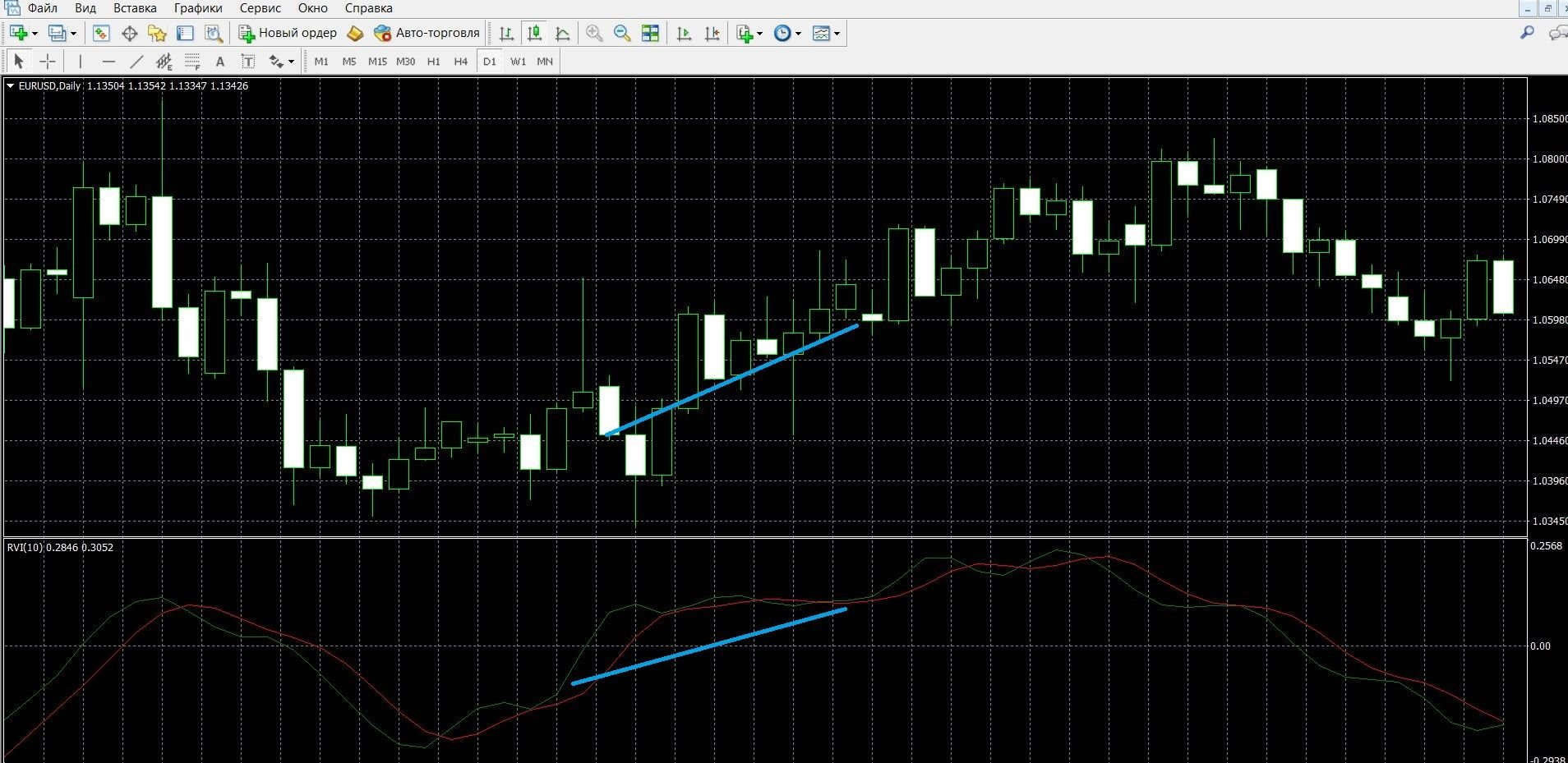The width and height of the screenshot is (1568, 763).
Task: Toggle chart auto scroll
Action: (684, 34)
